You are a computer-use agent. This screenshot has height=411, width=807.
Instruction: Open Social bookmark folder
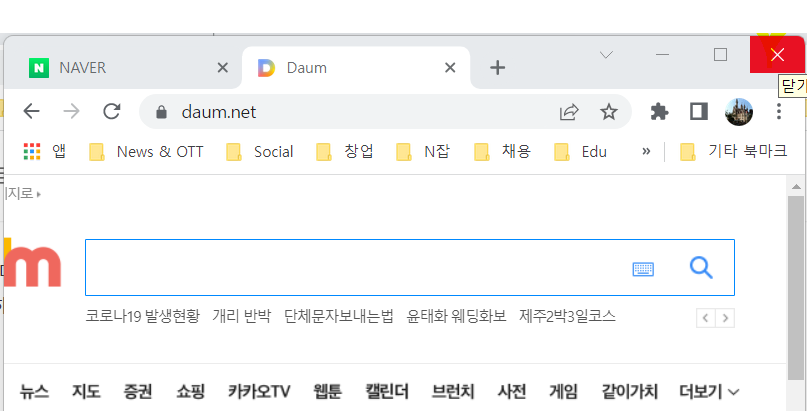(x=260, y=152)
